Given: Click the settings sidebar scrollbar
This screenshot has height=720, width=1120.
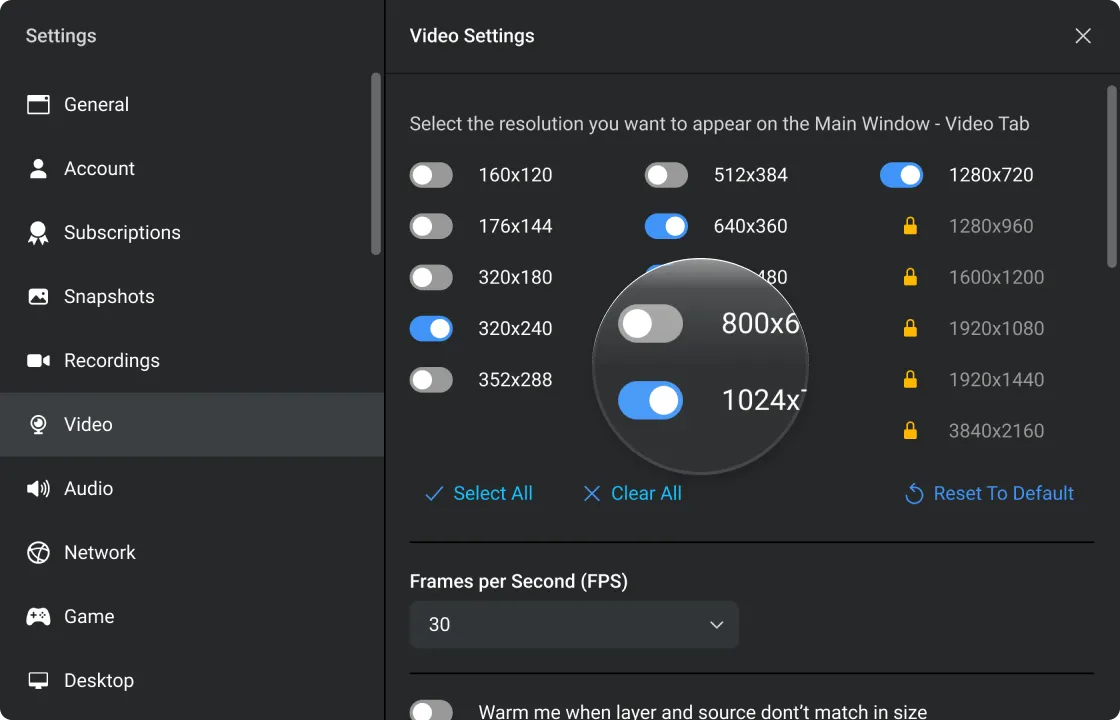Looking at the screenshot, I should click(376, 165).
